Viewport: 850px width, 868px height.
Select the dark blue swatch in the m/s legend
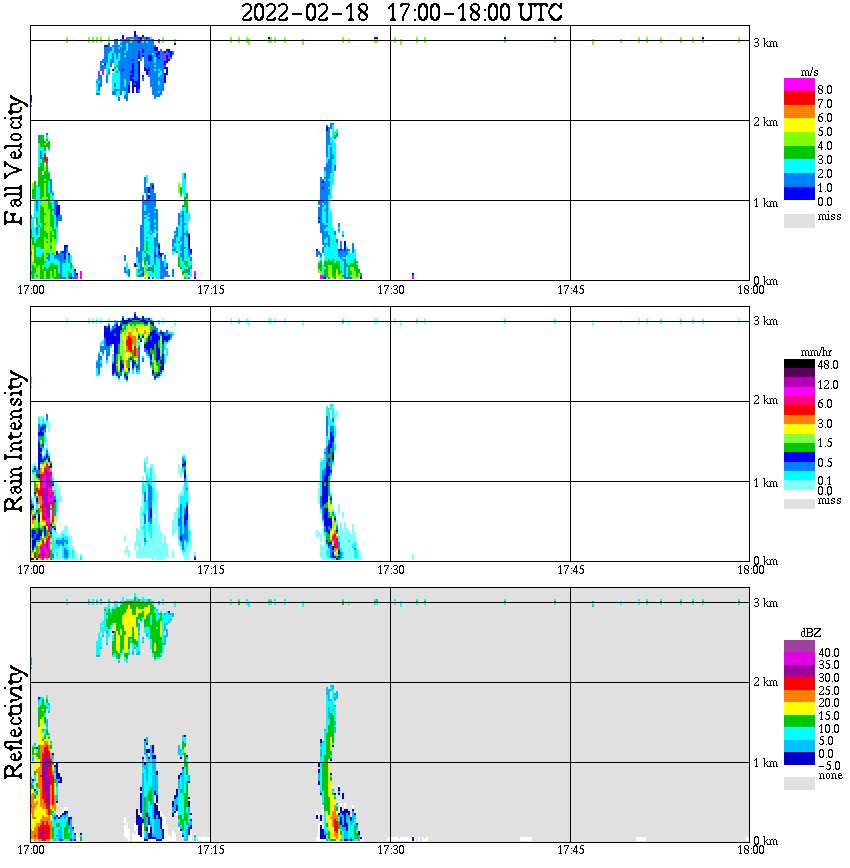point(799,194)
